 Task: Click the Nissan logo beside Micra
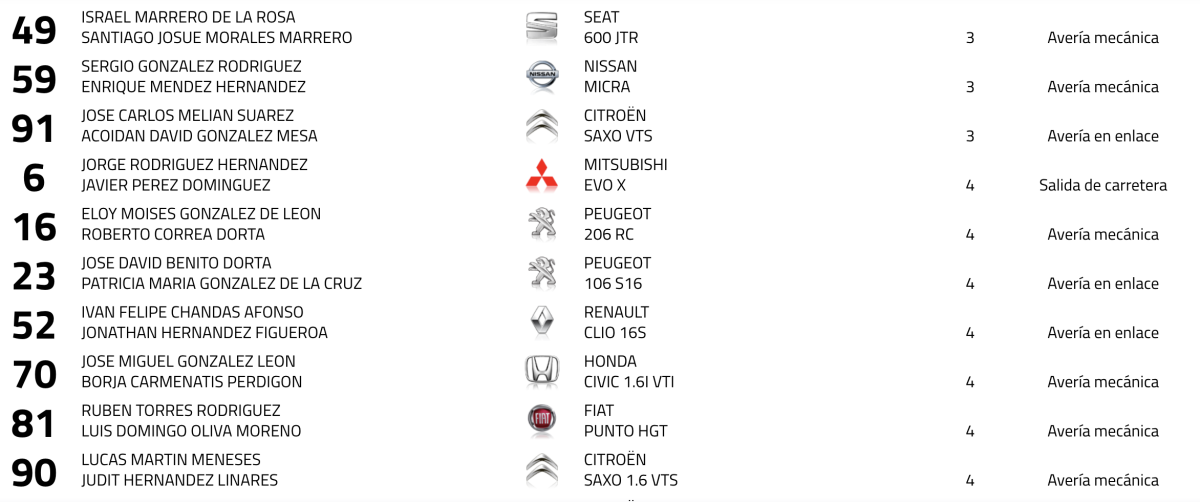(542, 76)
